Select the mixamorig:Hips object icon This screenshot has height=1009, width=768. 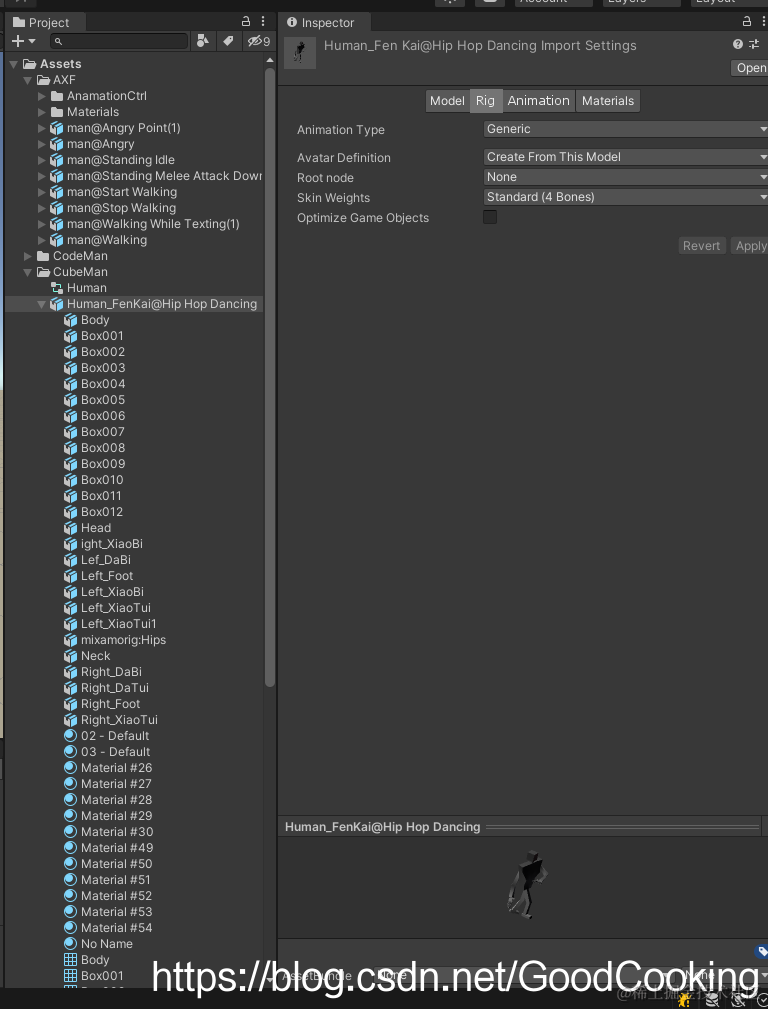pyautogui.click(x=71, y=640)
